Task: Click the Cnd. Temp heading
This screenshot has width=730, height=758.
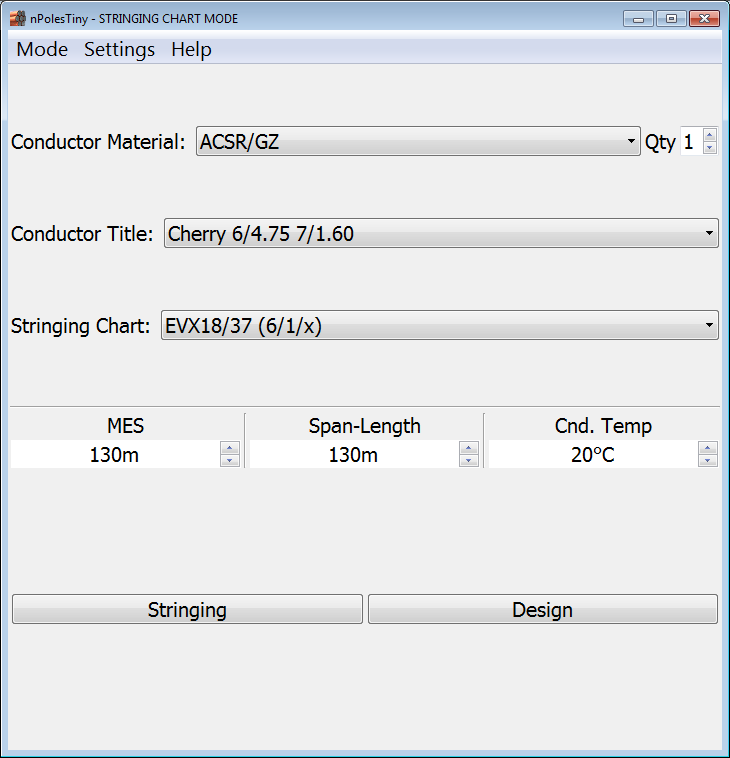Action: (603, 426)
